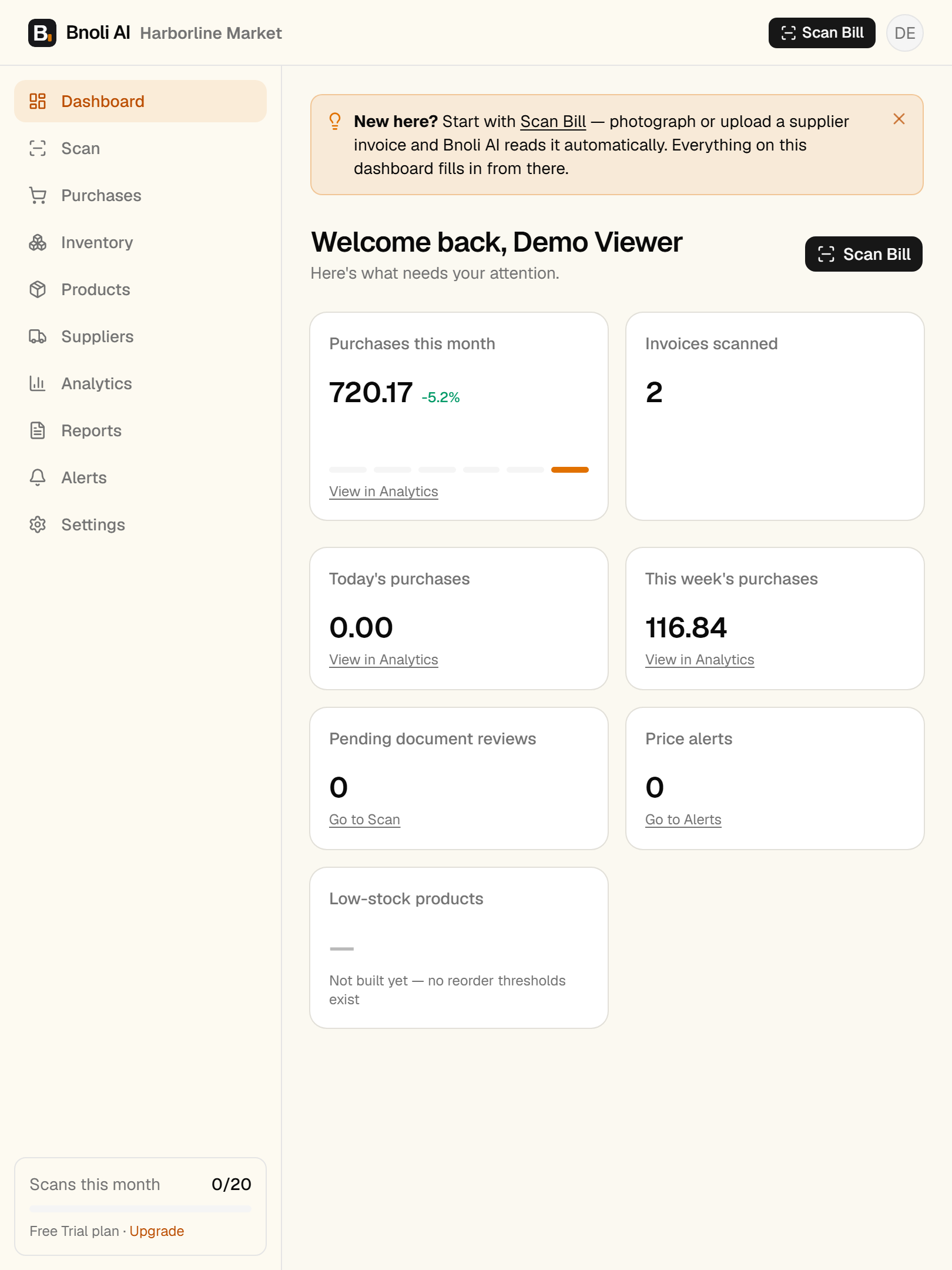Open View in Analytics under Today's purchases
The height and width of the screenshot is (1270, 952).
(384, 660)
